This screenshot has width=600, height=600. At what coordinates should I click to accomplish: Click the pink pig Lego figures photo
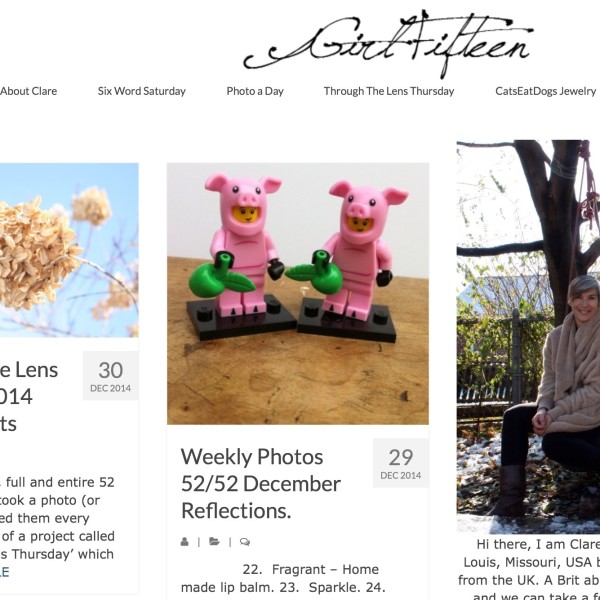[298, 294]
